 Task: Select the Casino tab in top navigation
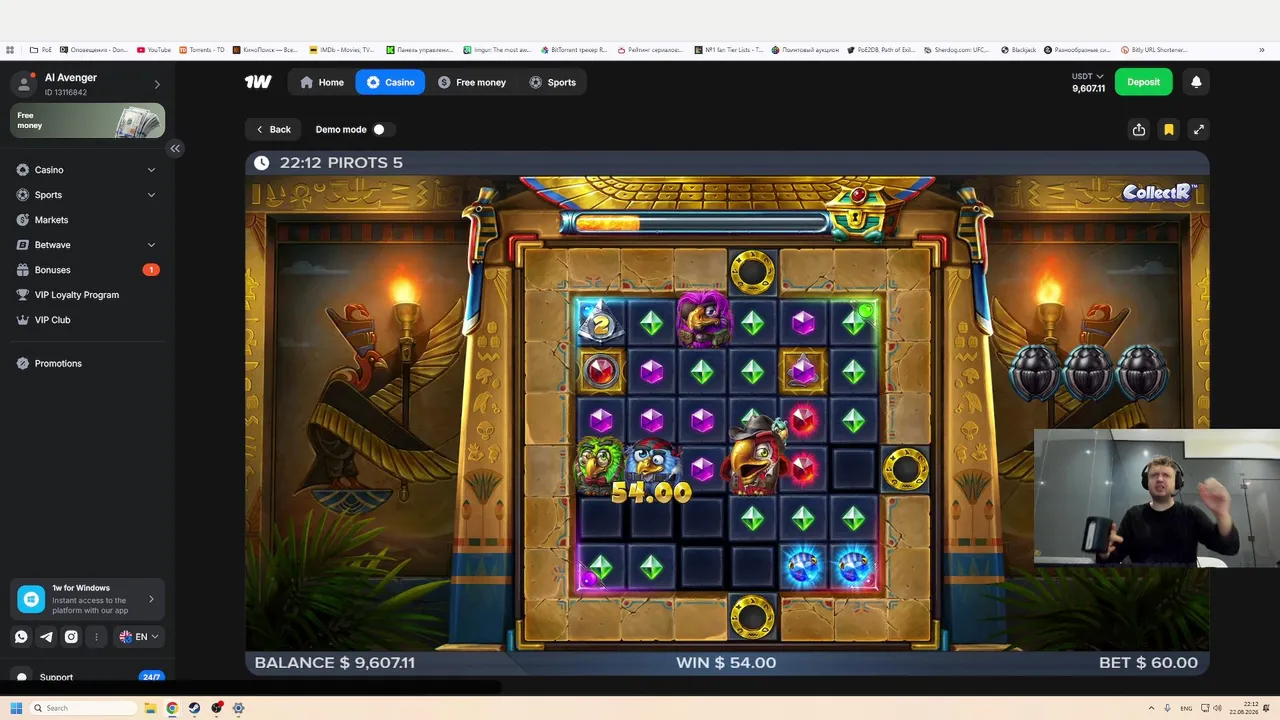pyautogui.click(x=390, y=82)
